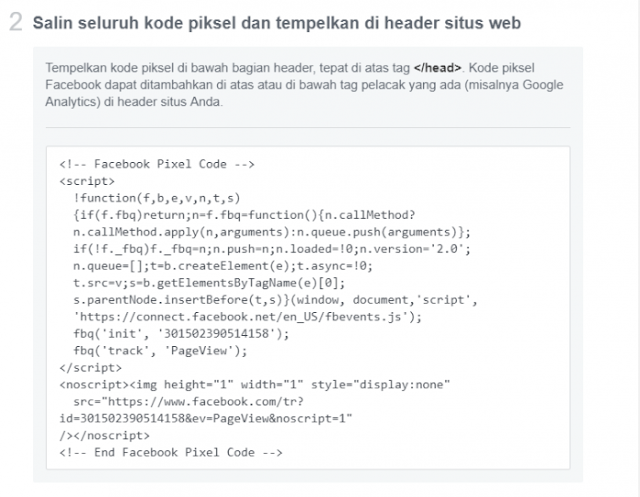Click the noscript img height line
Screen dimensions: 640x497
pyautogui.click(x=255, y=385)
